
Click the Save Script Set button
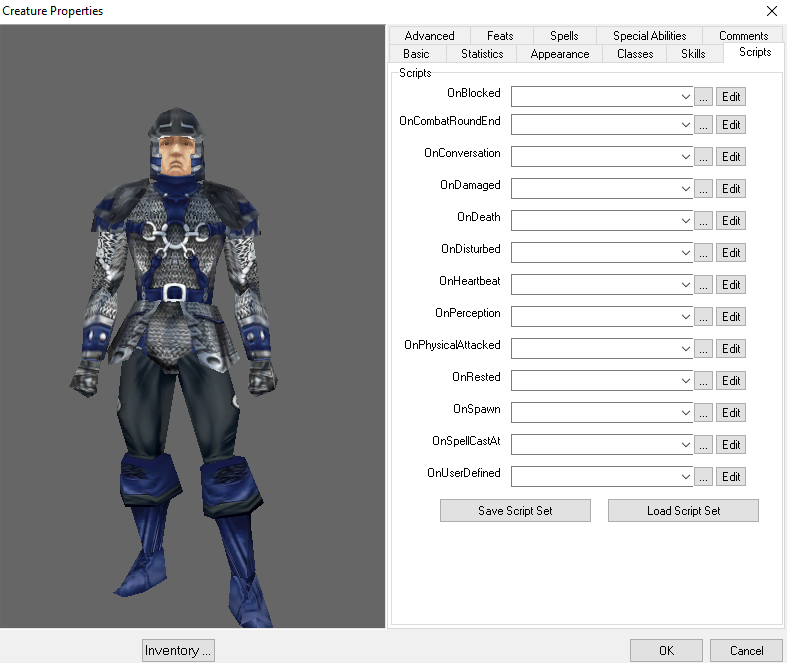coord(515,511)
